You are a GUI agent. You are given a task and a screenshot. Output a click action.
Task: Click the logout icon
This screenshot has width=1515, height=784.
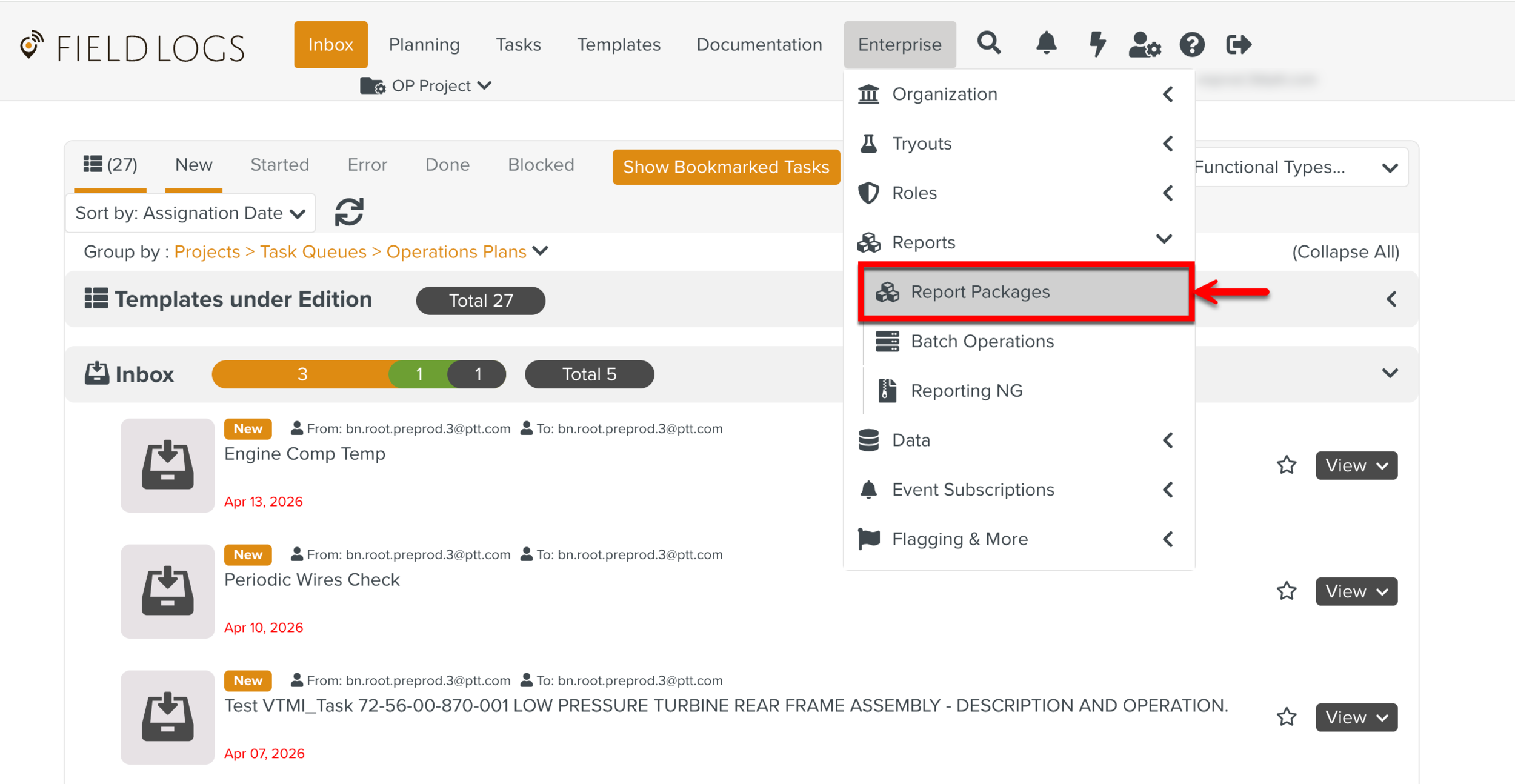[1238, 44]
